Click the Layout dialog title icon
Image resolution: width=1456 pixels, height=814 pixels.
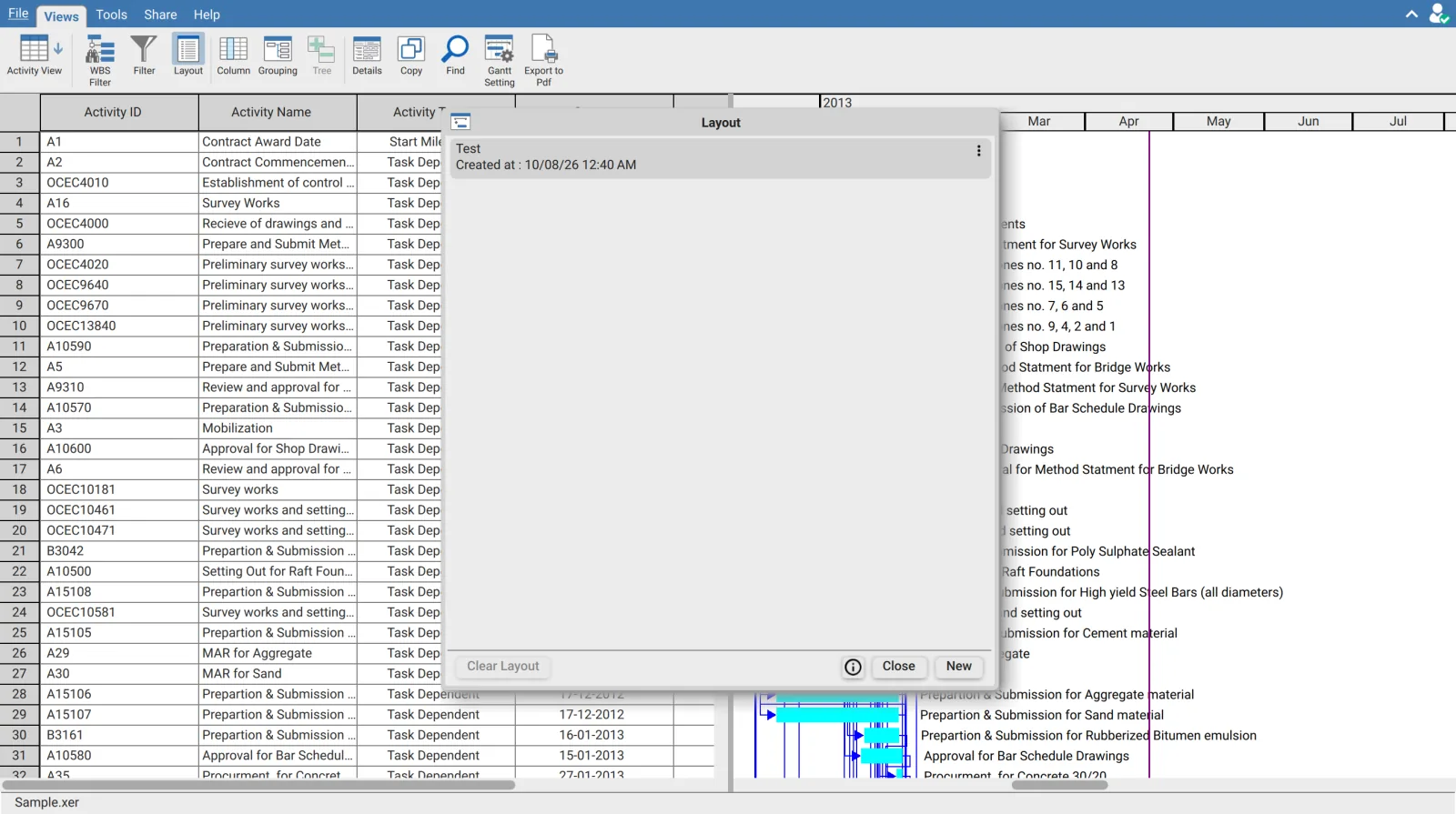(x=460, y=122)
